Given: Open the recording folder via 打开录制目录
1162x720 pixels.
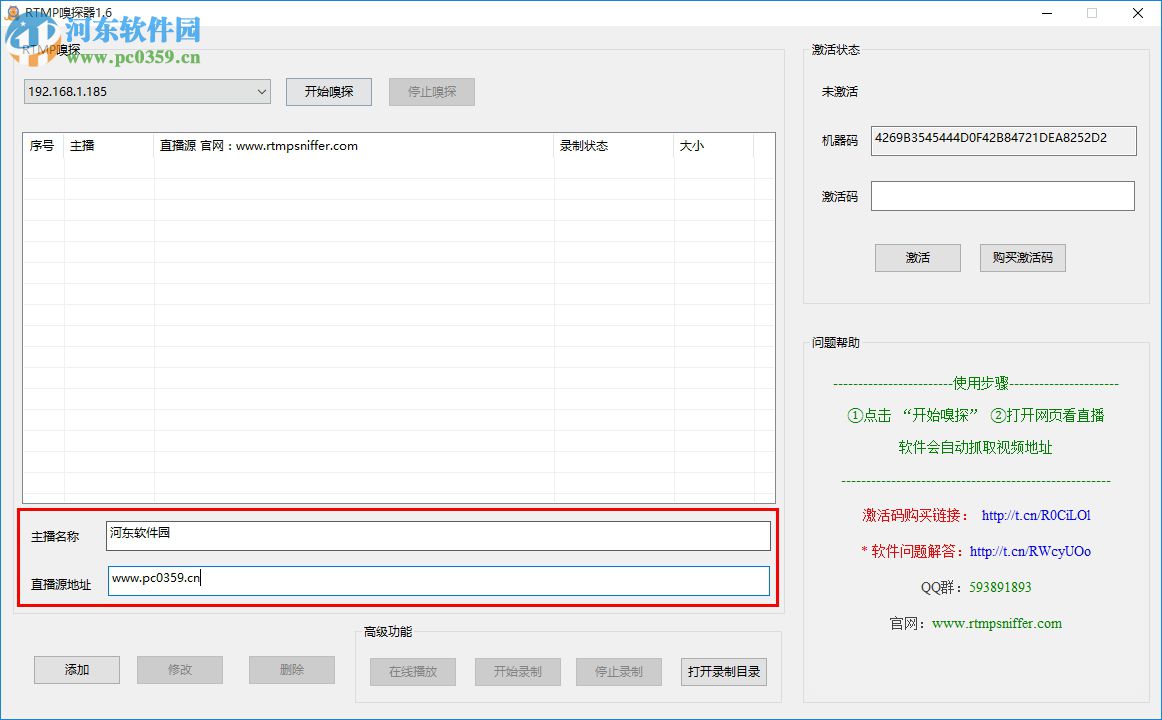Looking at the screenshot, I should (723, 671).
